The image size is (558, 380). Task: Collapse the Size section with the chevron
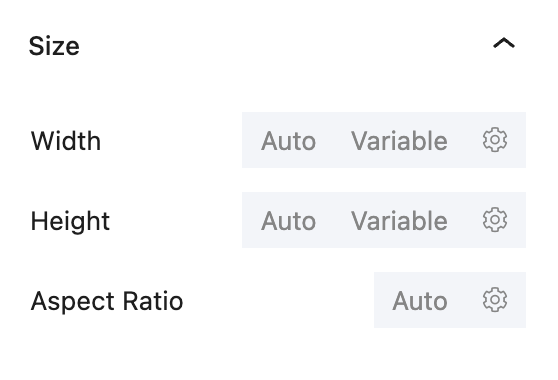click(504, 43)
